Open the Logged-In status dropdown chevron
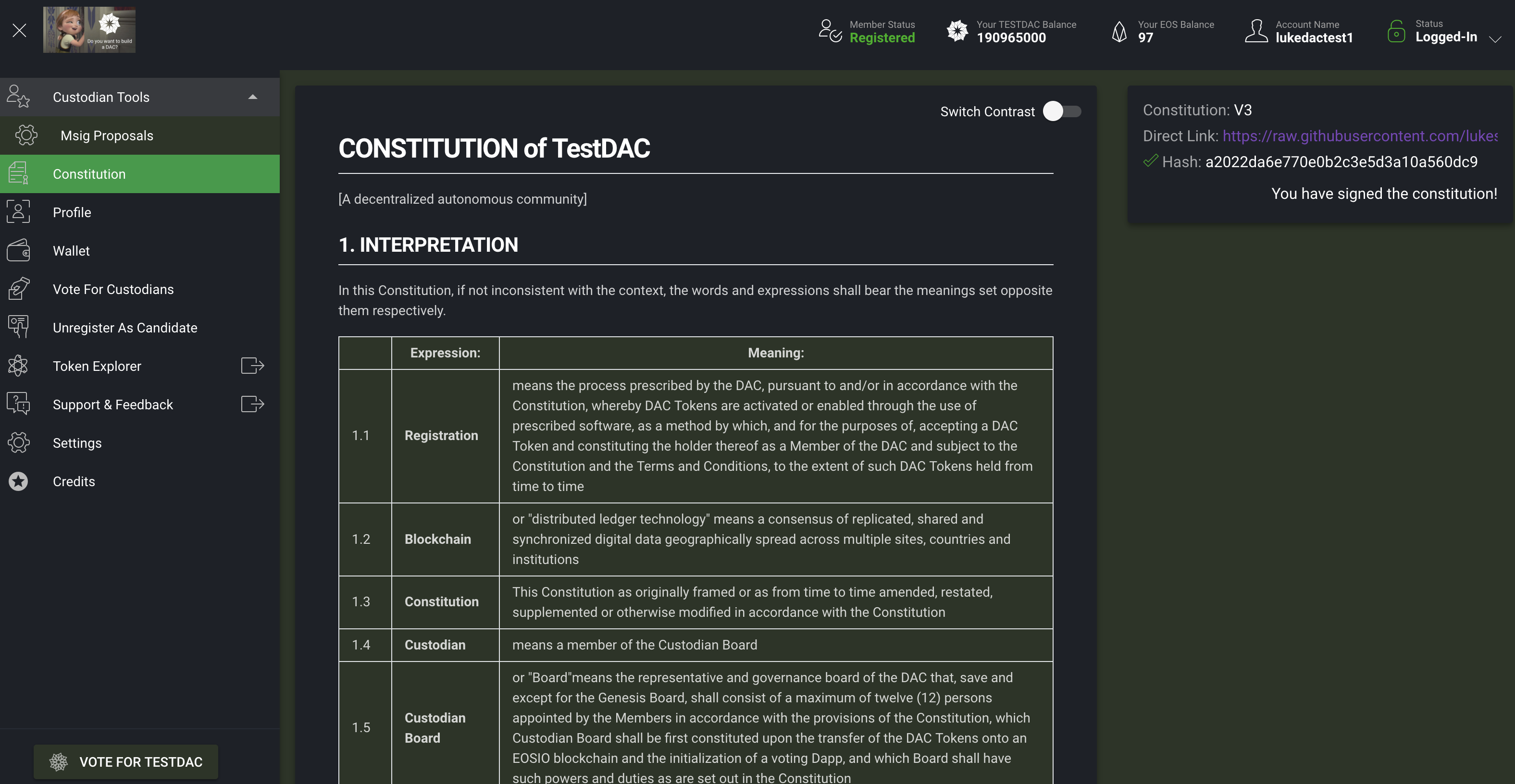 pos(1494,39)
